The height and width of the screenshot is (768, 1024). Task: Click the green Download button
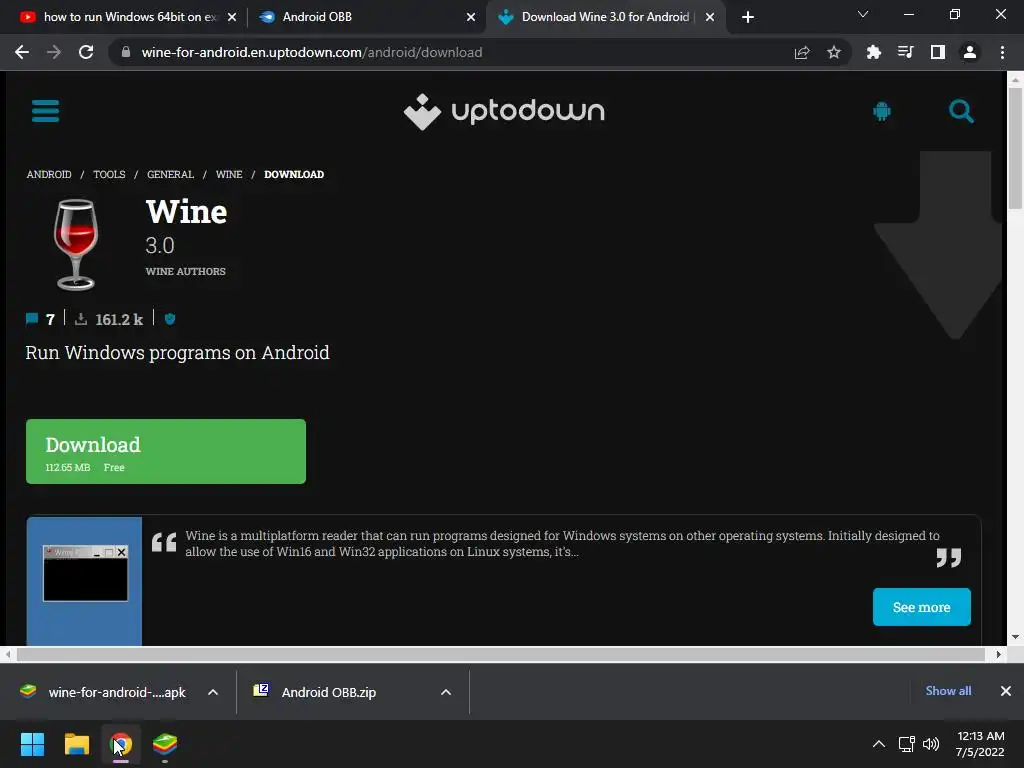coord(166,451)
